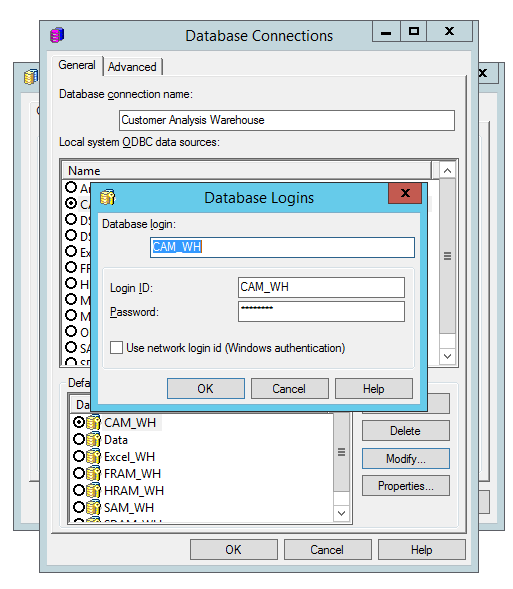Click into the Login ID field

coord(321,287)
